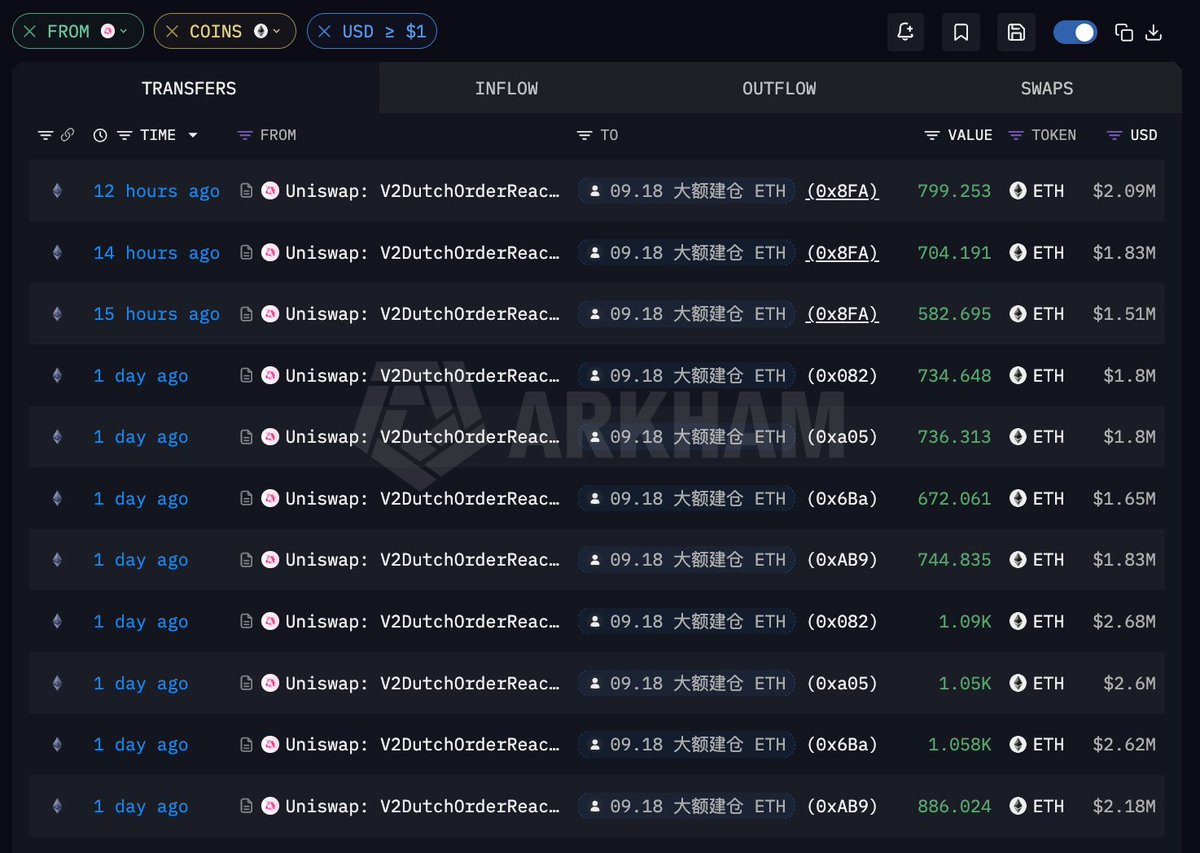Image resolution: width=1200 pixels, height=853 pixels.
Task: Click Uniswap logo in 15 hours ago row
Action: coord(270,314)
